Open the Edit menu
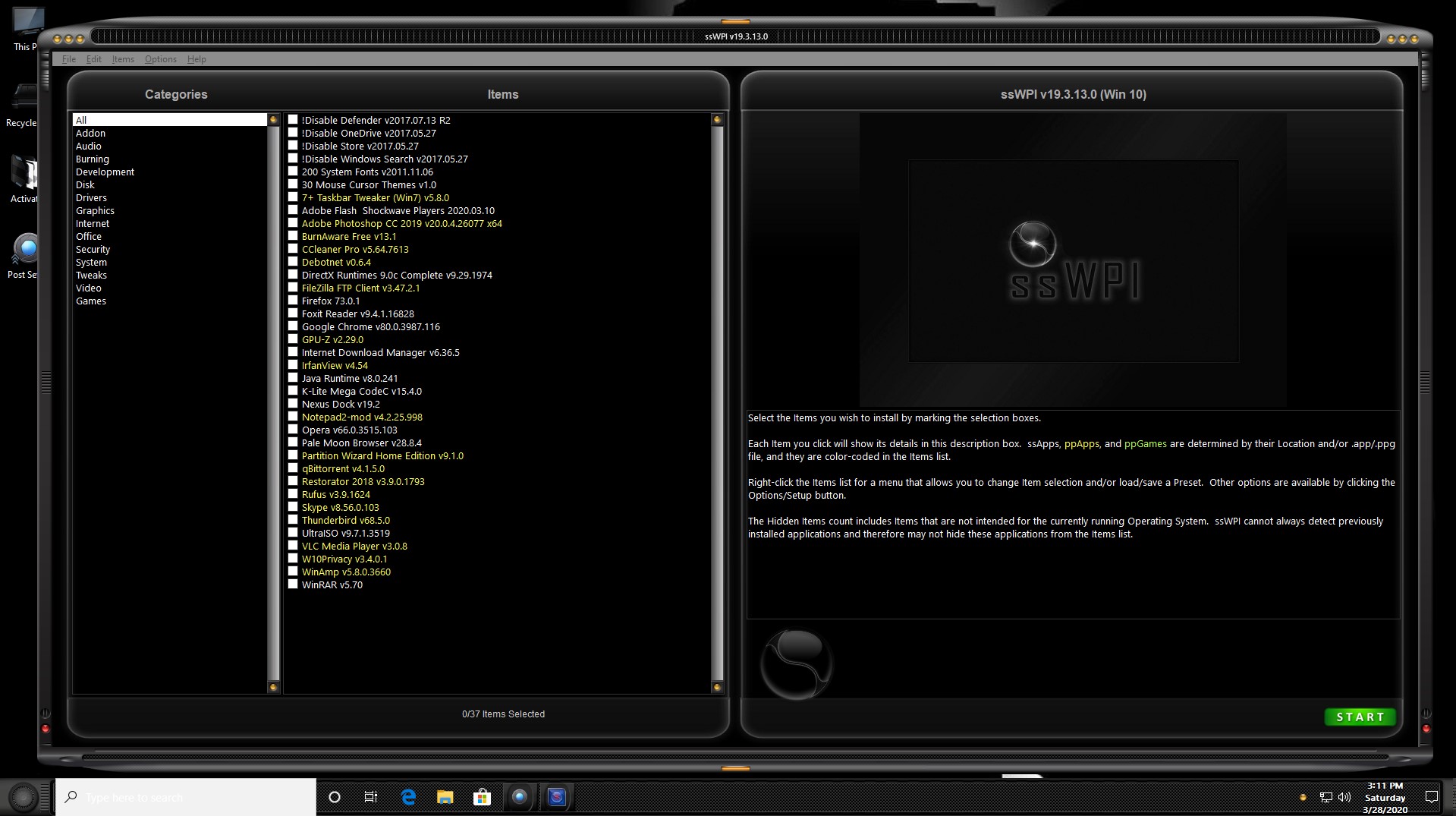This screenshot has width=1456, height=816. coord(93,59)
